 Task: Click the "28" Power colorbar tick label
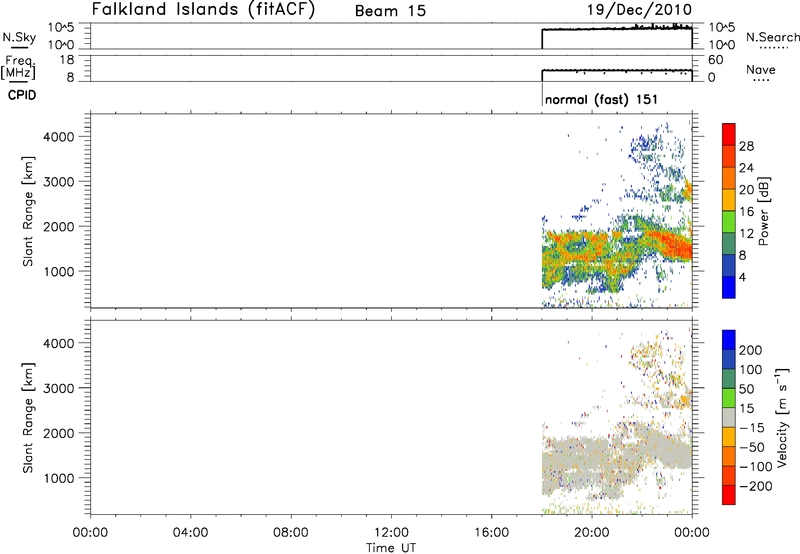coord(746,146)
